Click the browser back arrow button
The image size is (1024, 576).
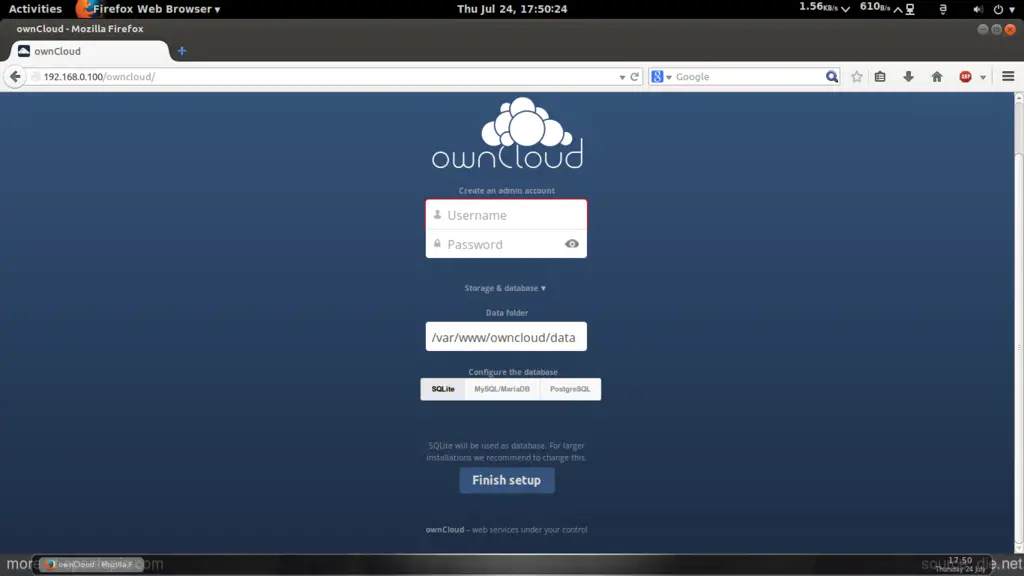[15, 76]
